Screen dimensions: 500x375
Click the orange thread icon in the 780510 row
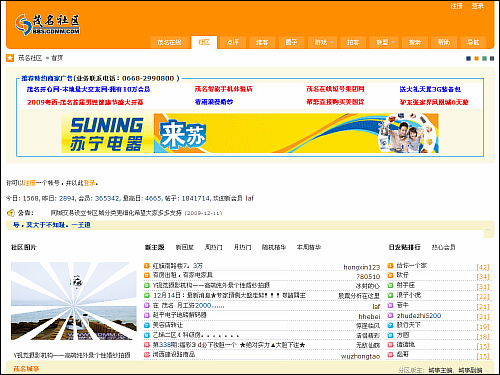coord(147,275)
